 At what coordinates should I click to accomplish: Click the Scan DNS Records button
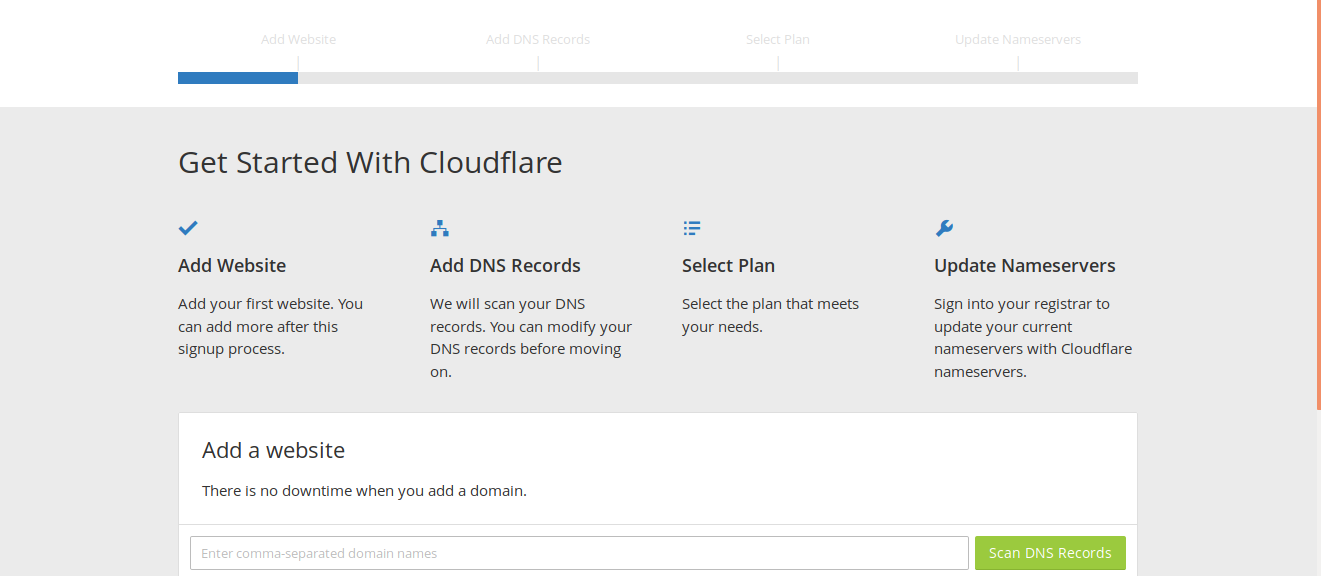(1050, 553)
